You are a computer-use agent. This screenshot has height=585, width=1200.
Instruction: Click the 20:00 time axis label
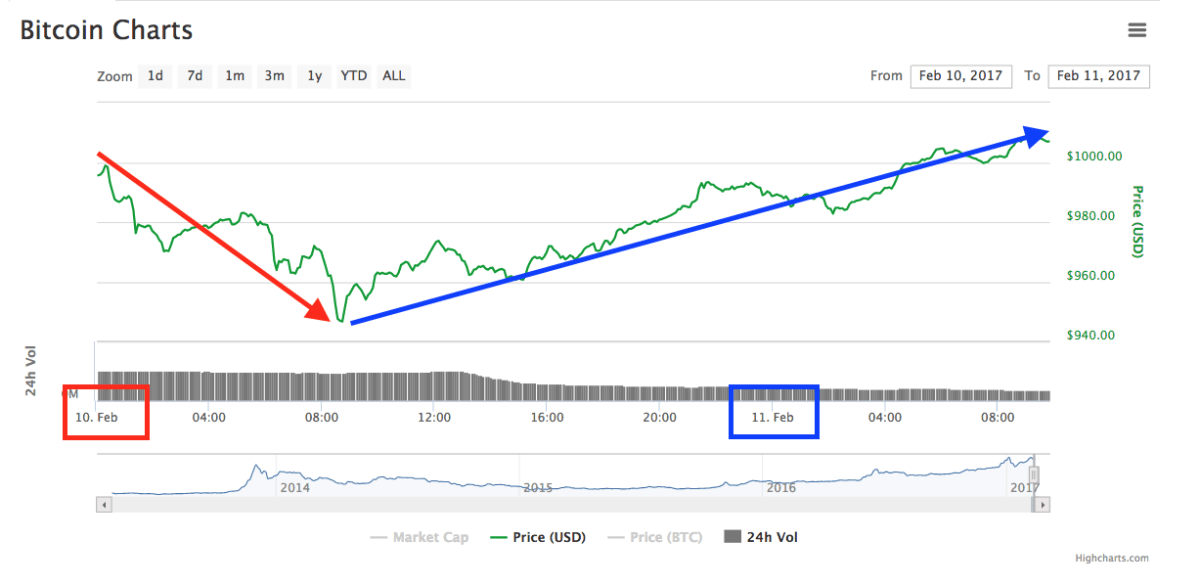click(x=659, y=417)
